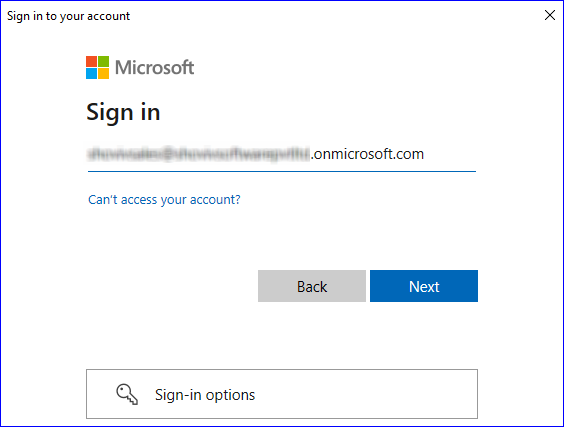Click the gray Microsoft wordmark
This screenshot has height=427, width=564.
[154, 67]
